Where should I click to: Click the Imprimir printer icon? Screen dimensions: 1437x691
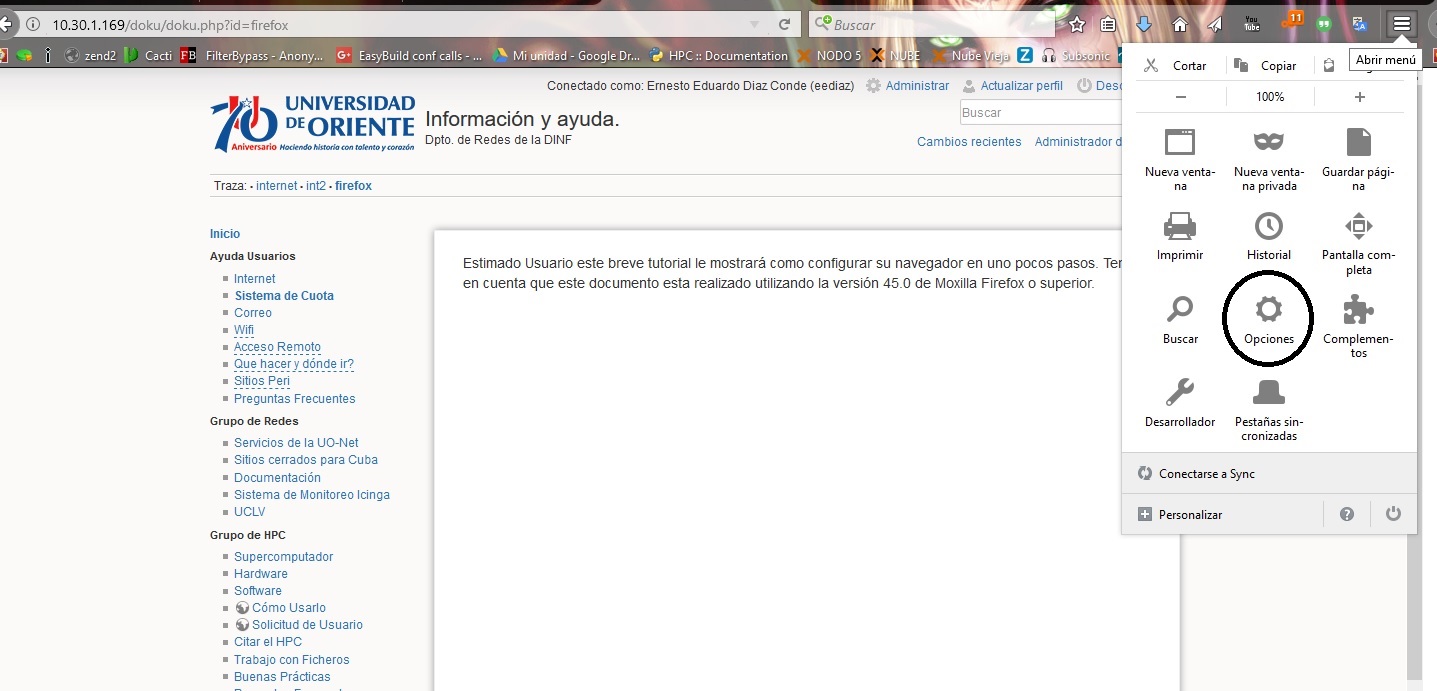click(1180, 227)
